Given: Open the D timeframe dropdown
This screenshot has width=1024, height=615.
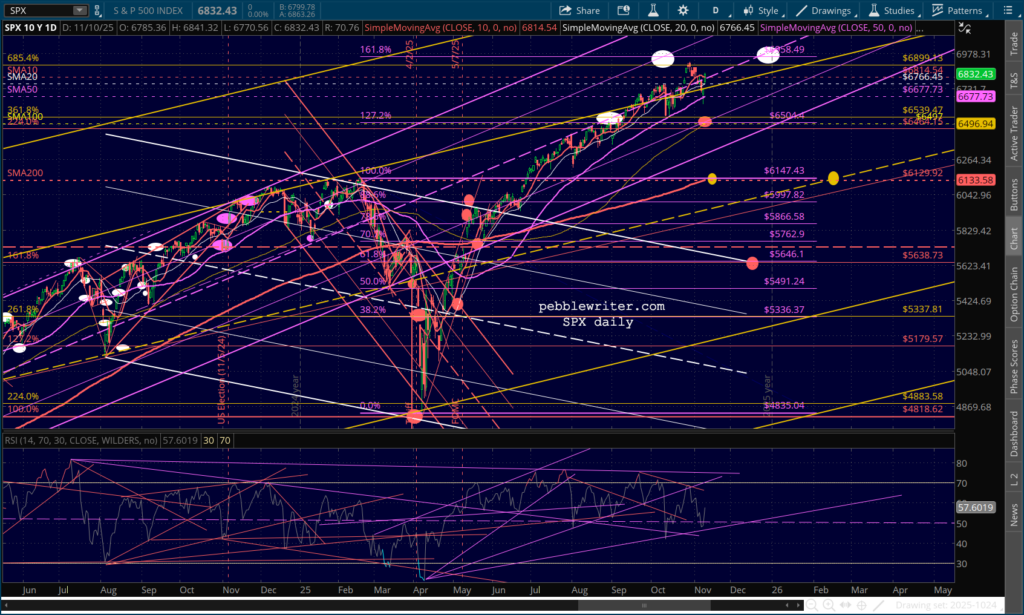Looking at the screenshot, I should point(716,10).
